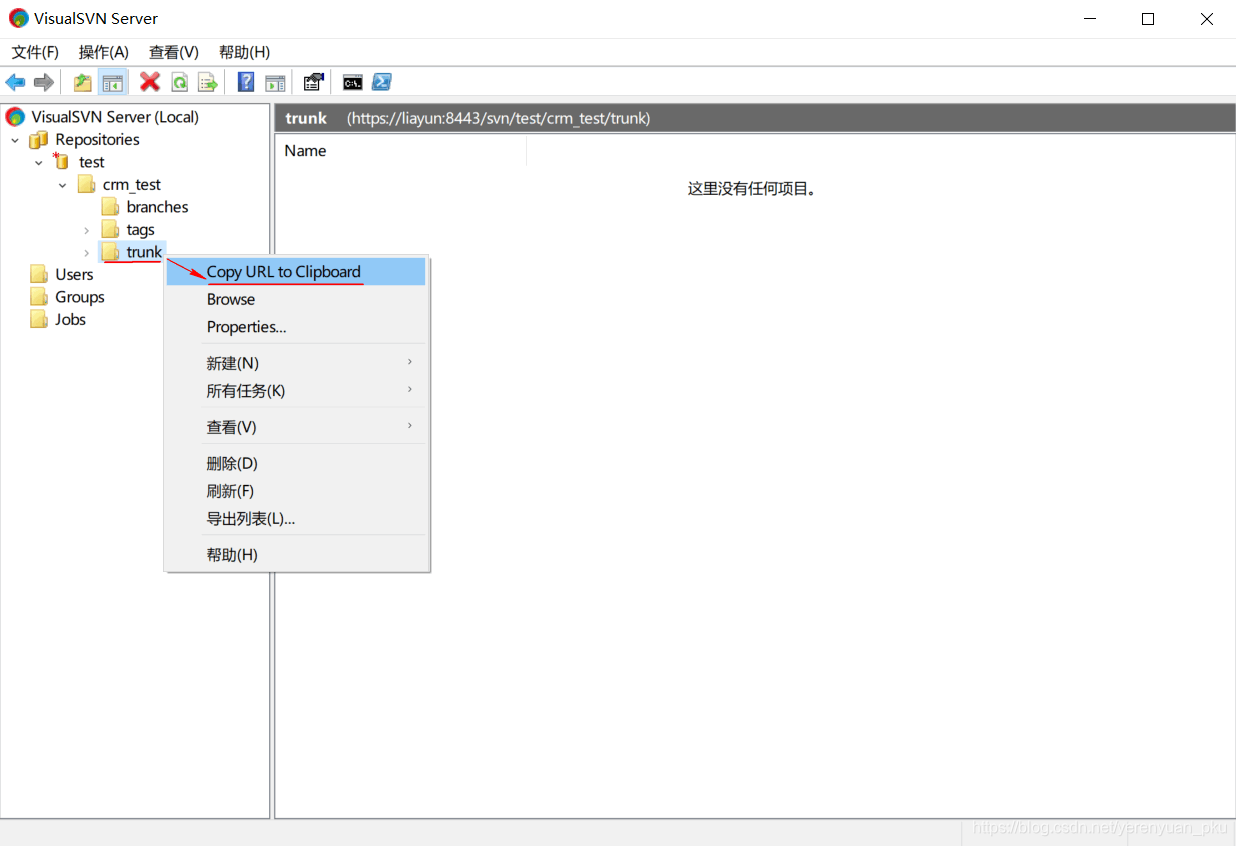Collapse the crm_test folder node

pyautogui.click(x=63, y=185)
